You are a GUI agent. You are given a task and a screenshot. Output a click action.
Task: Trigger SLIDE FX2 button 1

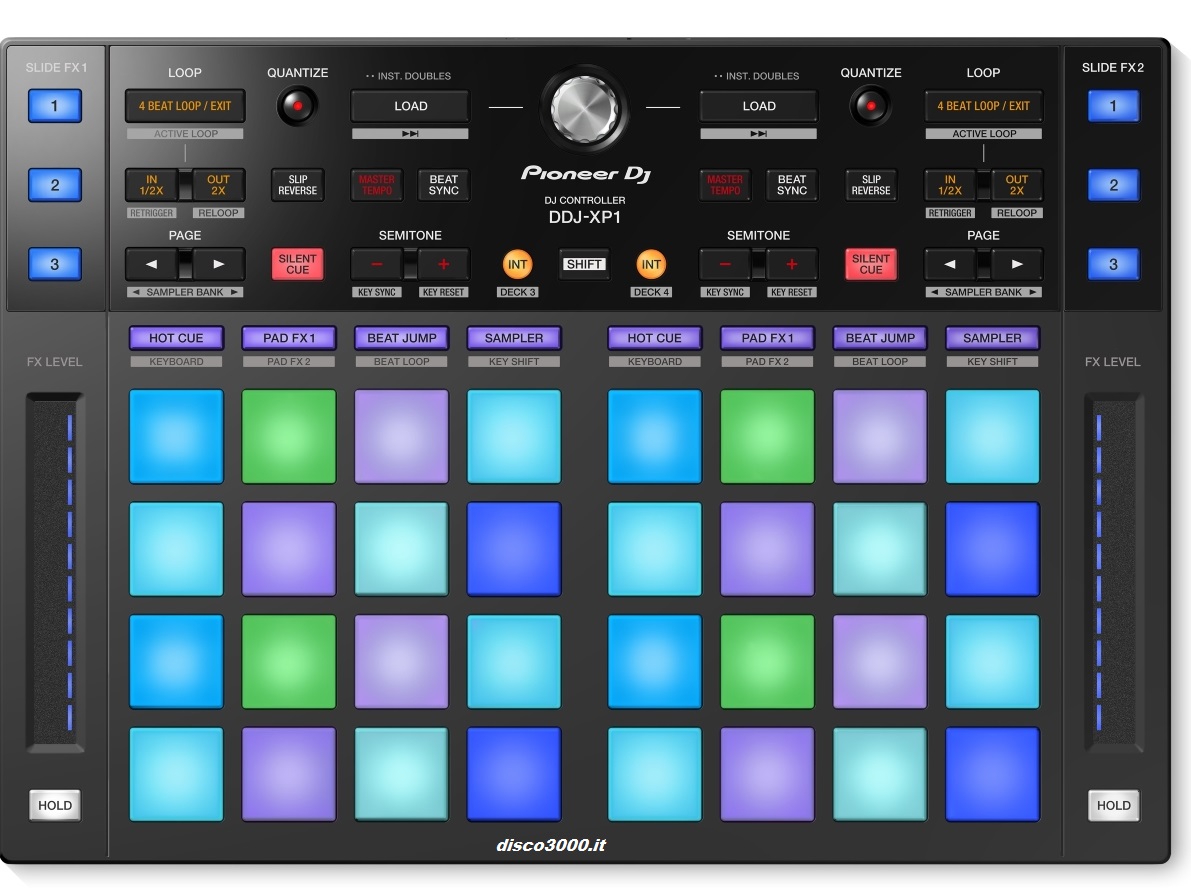[1114, 106]
